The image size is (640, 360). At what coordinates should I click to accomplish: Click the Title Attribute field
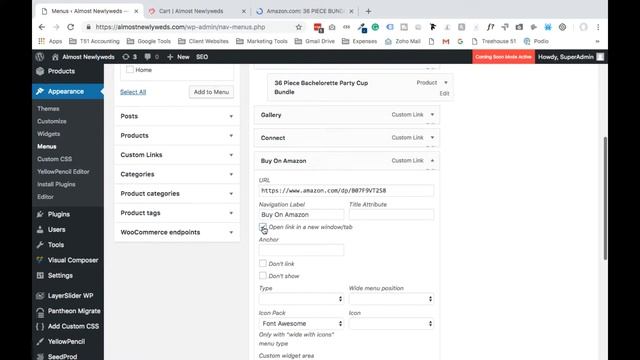391,215
